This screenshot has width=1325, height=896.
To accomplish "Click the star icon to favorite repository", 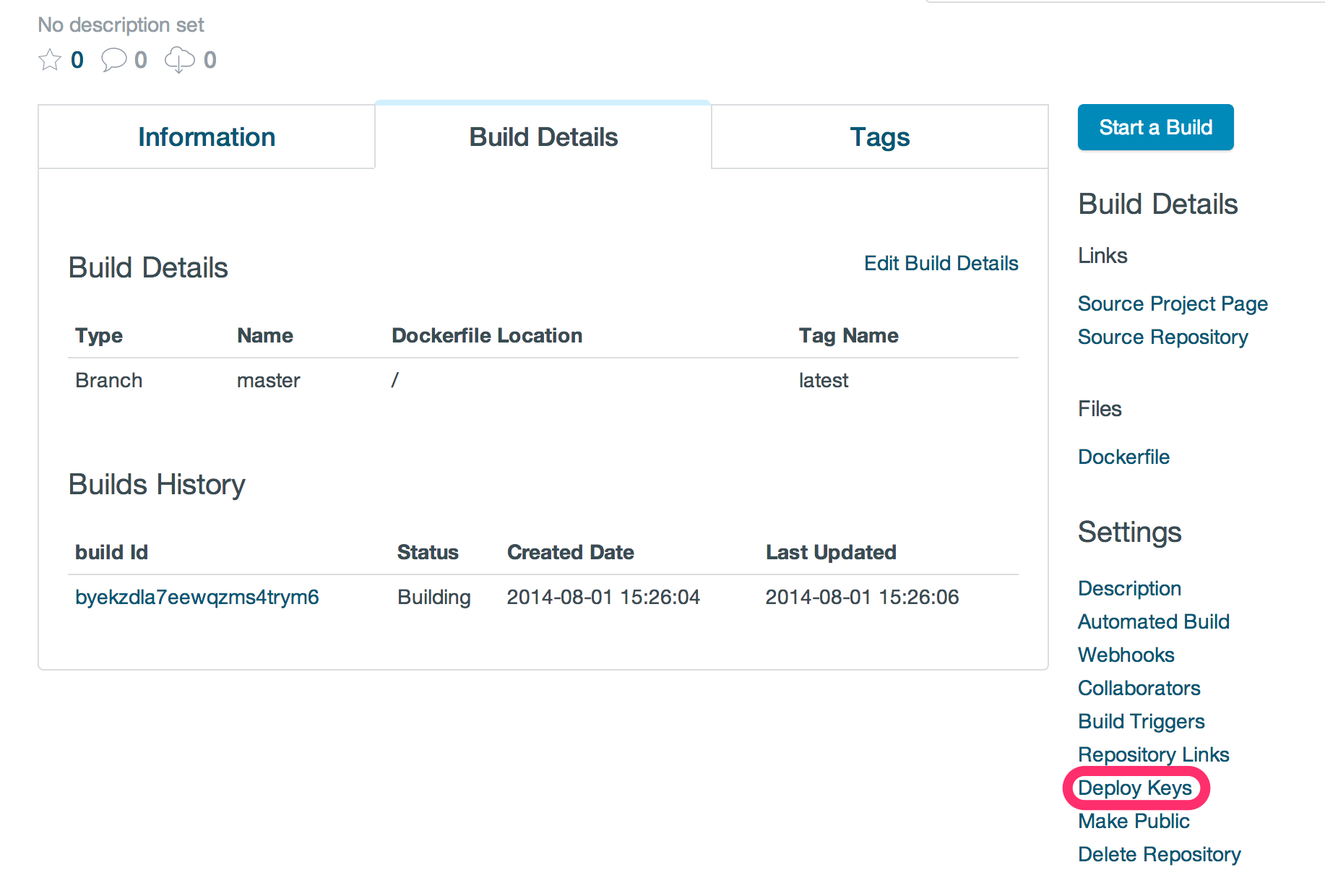I will click(50, 59).
